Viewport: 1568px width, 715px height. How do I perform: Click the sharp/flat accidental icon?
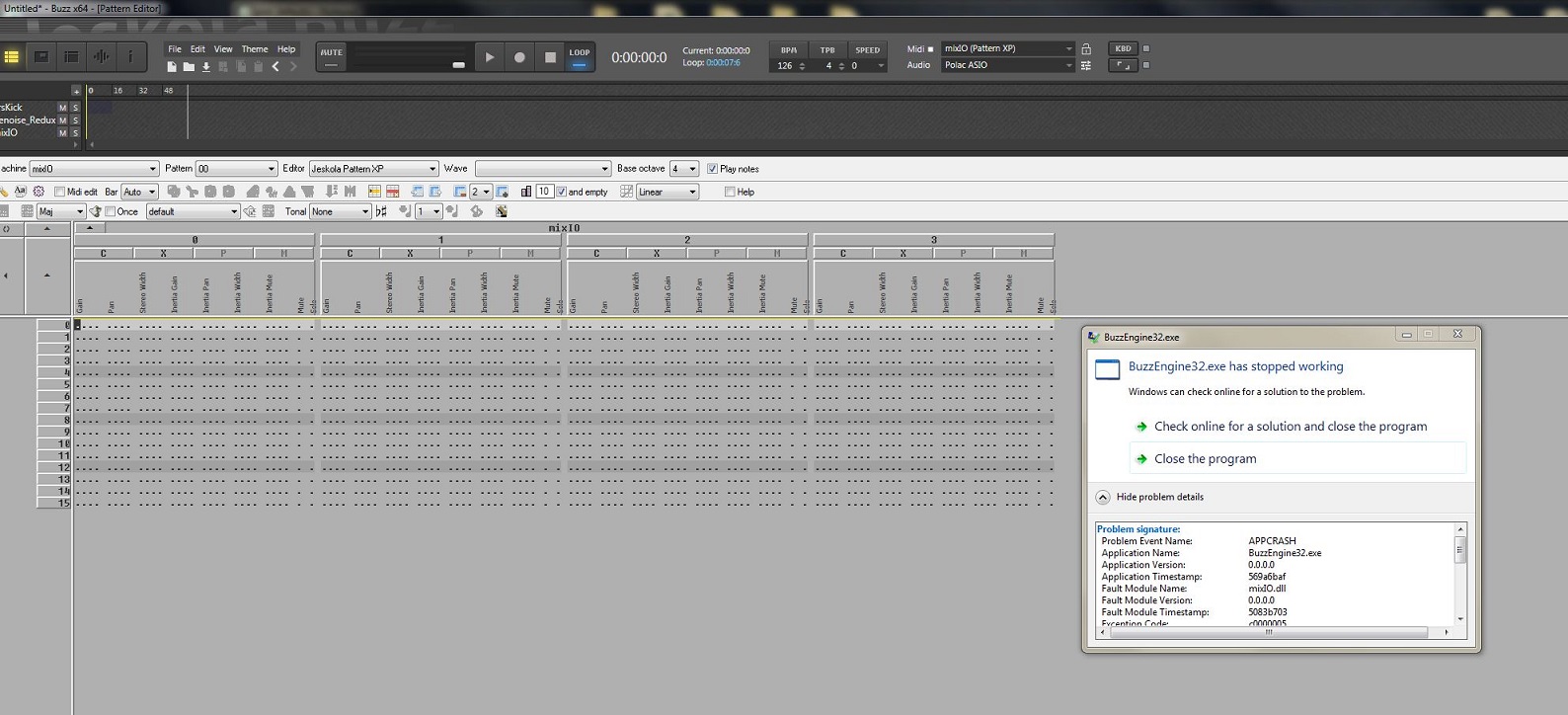(381, 211)
